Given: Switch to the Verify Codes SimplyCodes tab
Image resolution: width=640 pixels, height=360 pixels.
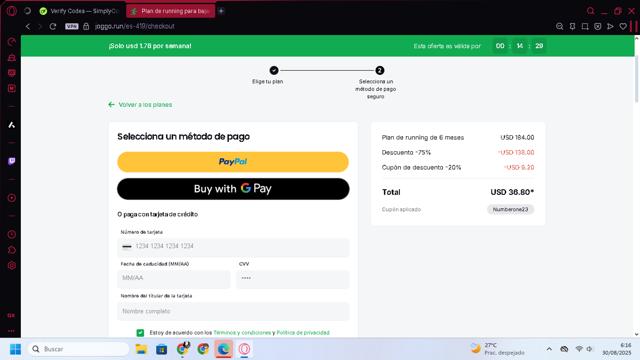Looking at the screenshot, I should 80,11.
